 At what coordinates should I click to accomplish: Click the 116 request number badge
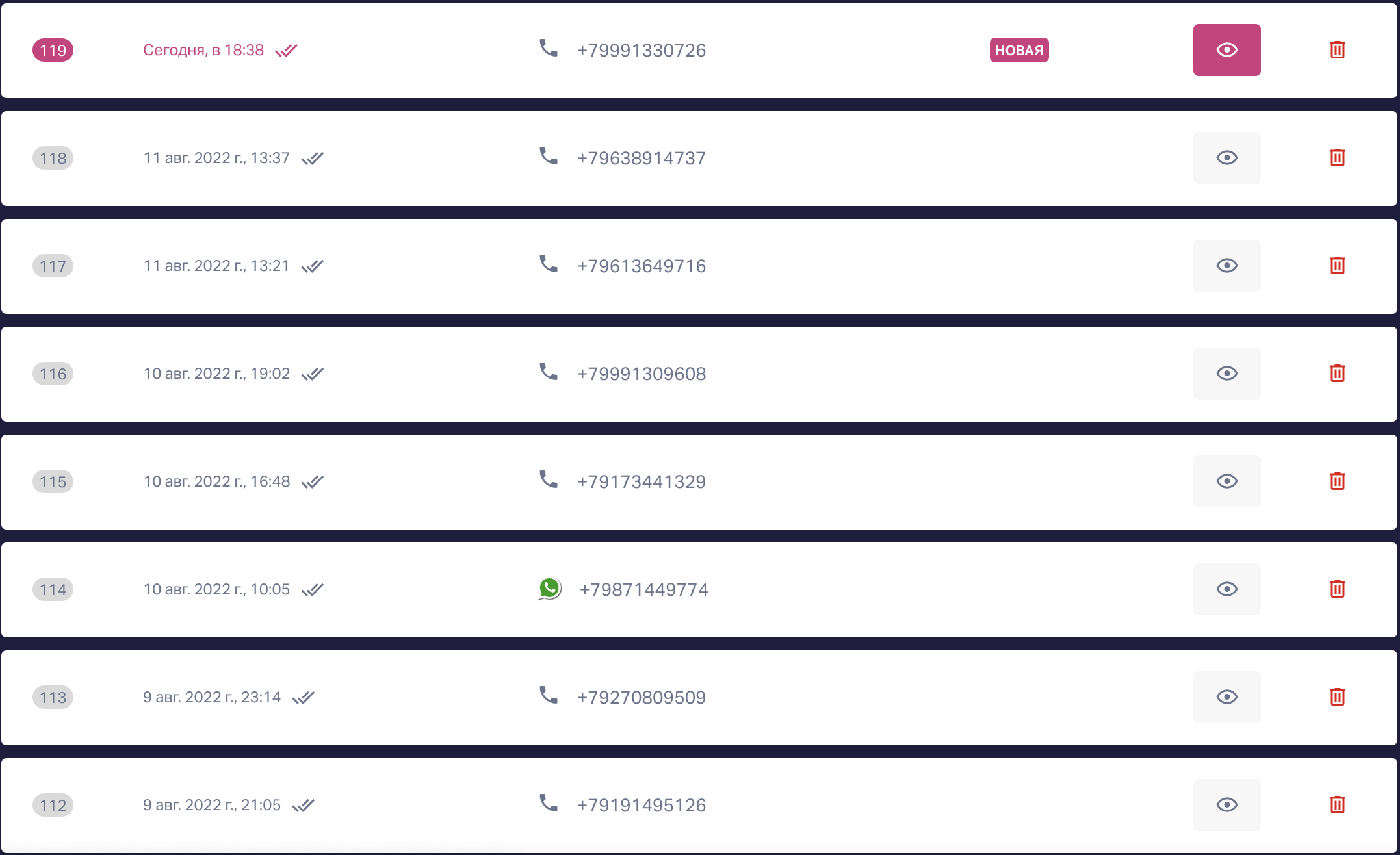coord(53,374)
